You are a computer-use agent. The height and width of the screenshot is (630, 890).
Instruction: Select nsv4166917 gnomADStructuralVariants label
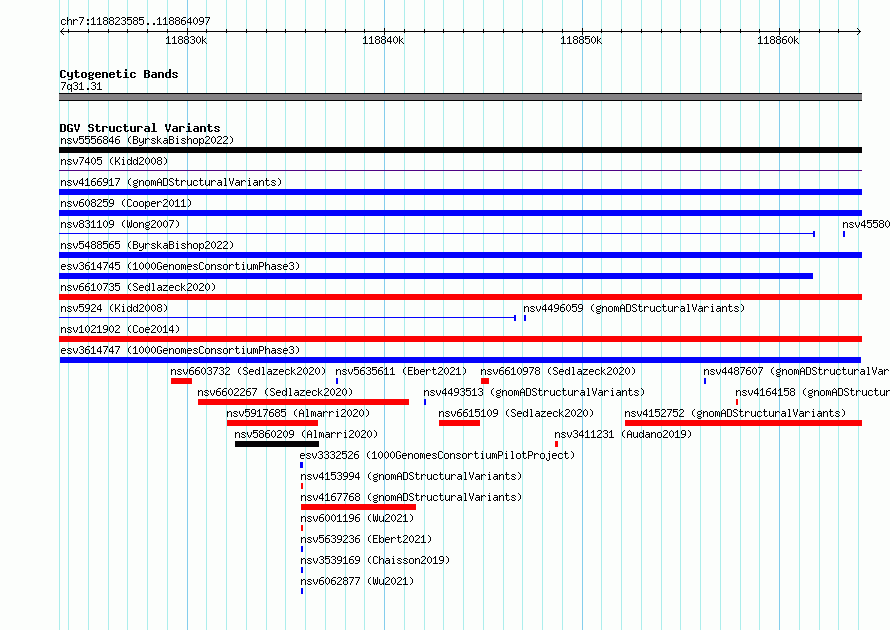tap(171, 182)
